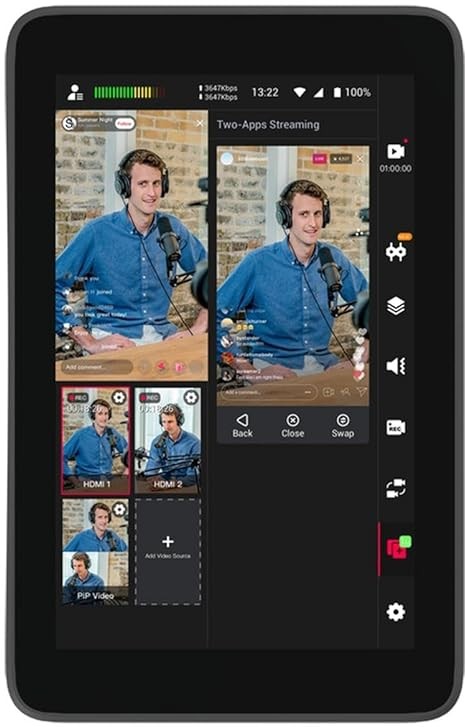The image size is (466, 727).
Task: Tap the 13:22 clock in status bar
Action: (x=265, y=92)
